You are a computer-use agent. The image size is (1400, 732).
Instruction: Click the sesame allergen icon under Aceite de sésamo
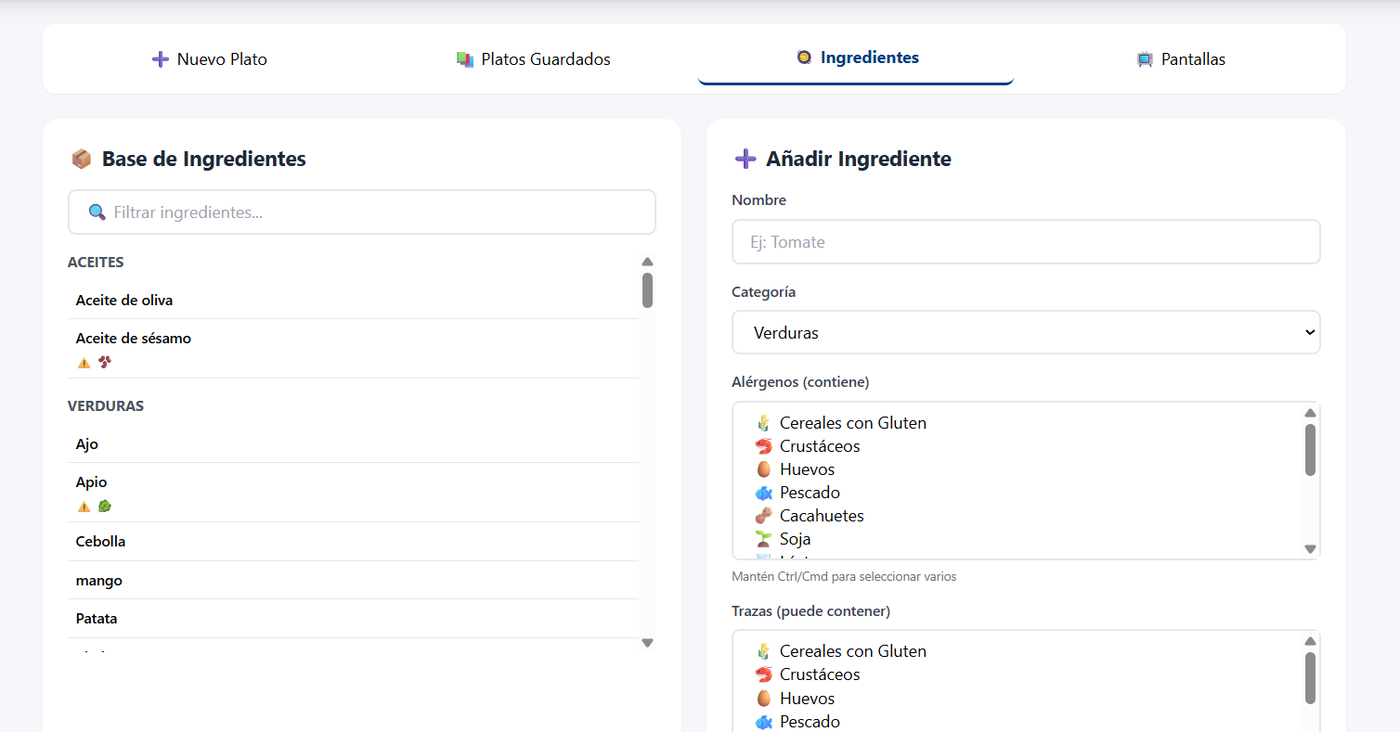pos(104,362)
